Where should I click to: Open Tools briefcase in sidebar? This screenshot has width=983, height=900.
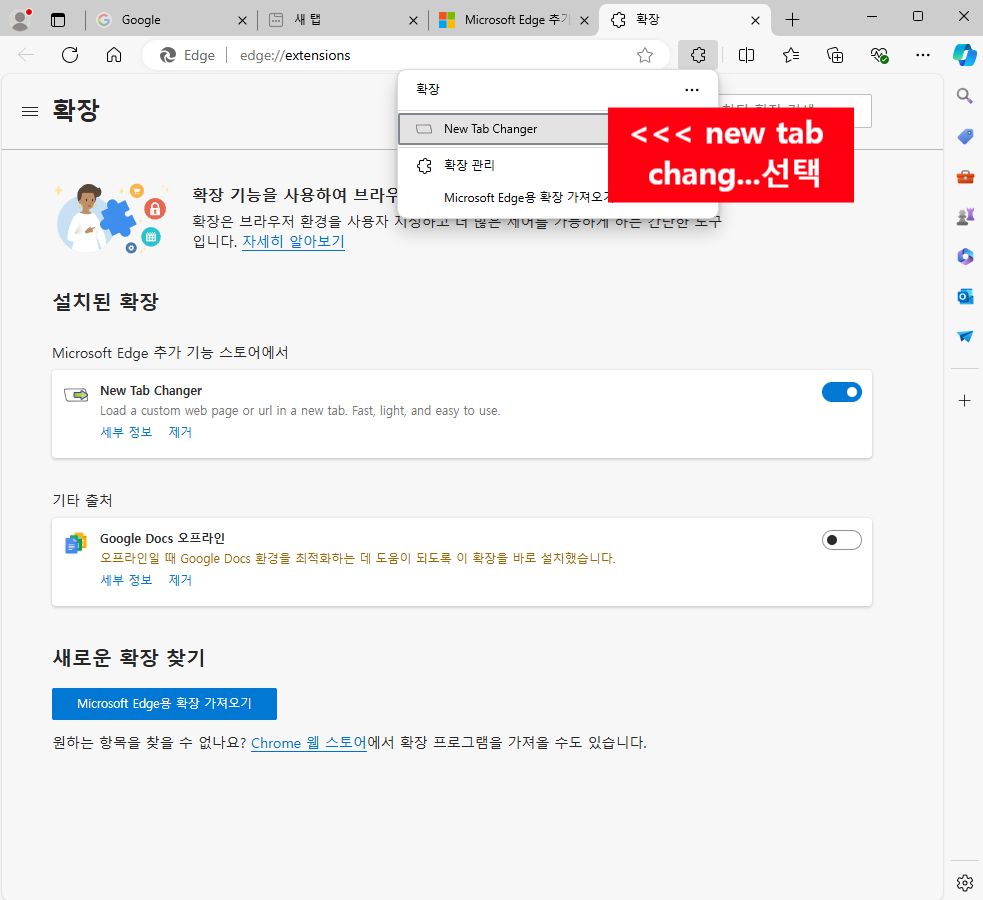(x=965, y=177)
